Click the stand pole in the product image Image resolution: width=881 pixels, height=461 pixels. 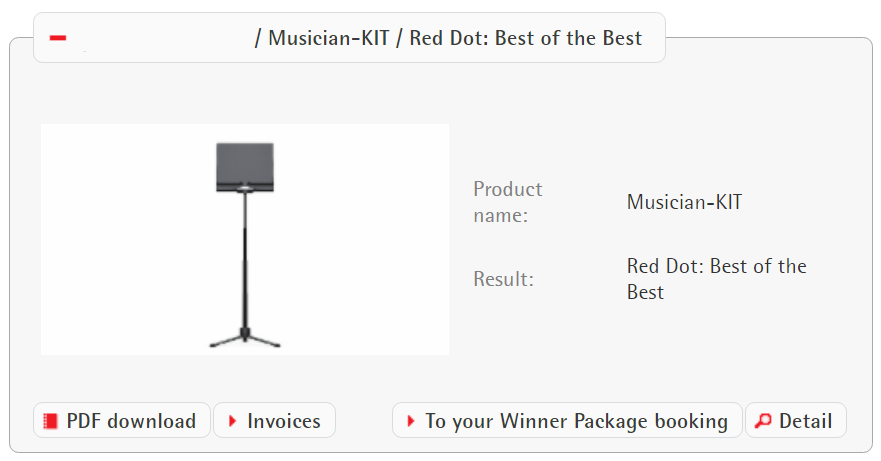245,260
